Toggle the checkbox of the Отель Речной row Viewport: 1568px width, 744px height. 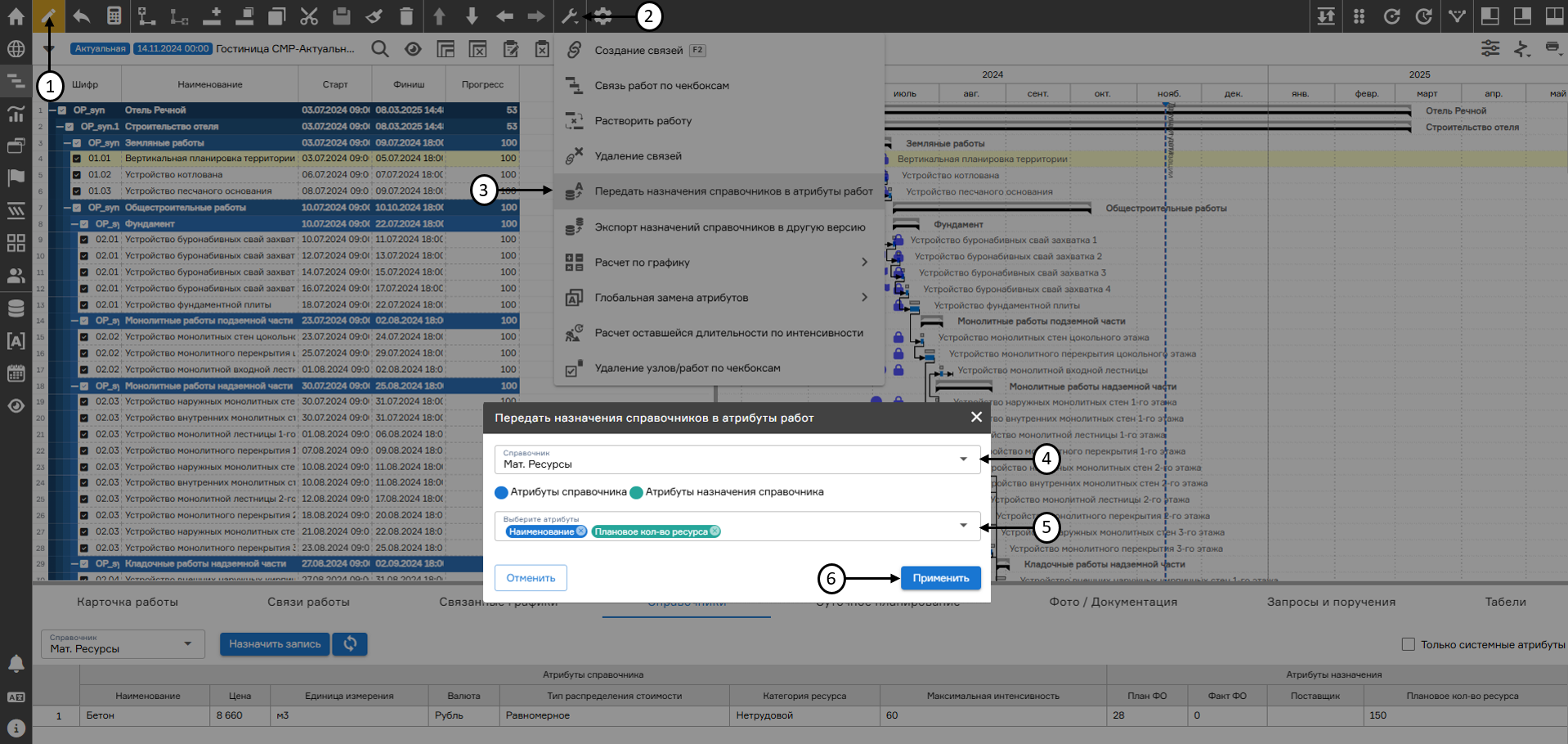pyautogui.click(x=62, y=110)
